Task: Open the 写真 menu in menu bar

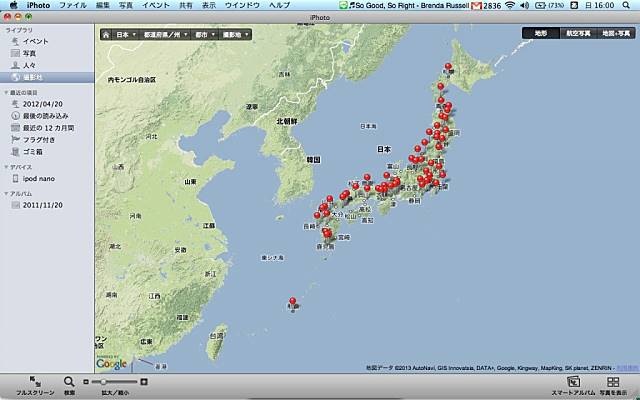Action: point(126,5)
